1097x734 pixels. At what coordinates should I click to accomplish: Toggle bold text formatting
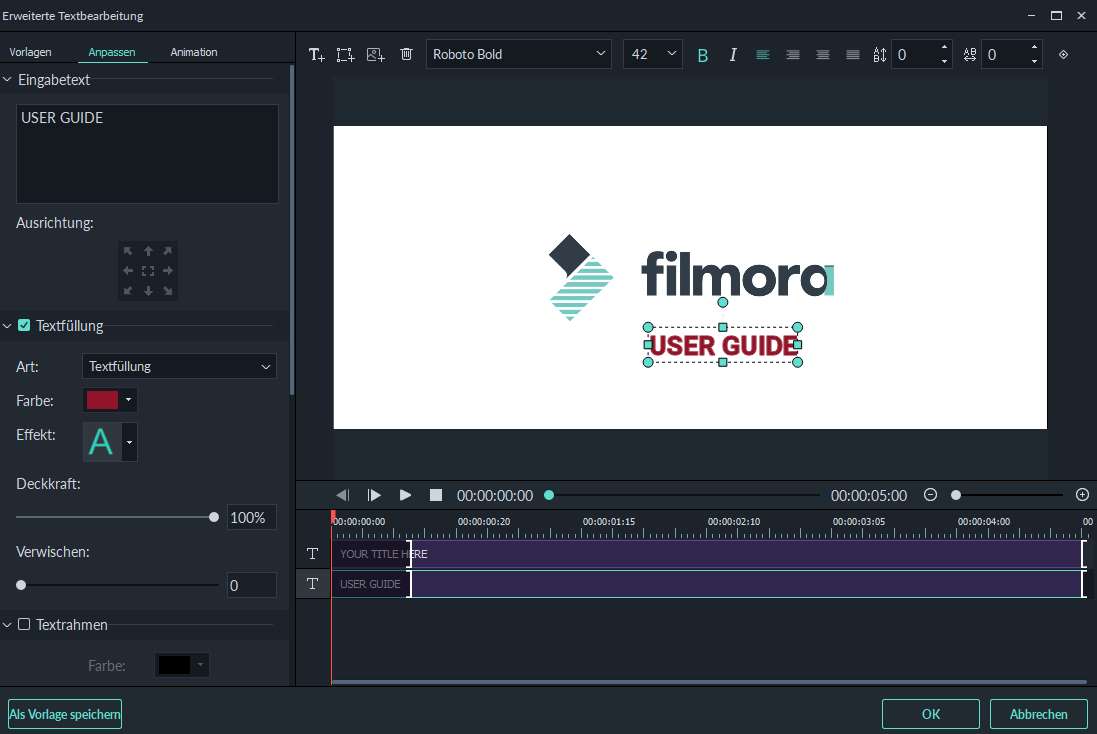(702, 55)
